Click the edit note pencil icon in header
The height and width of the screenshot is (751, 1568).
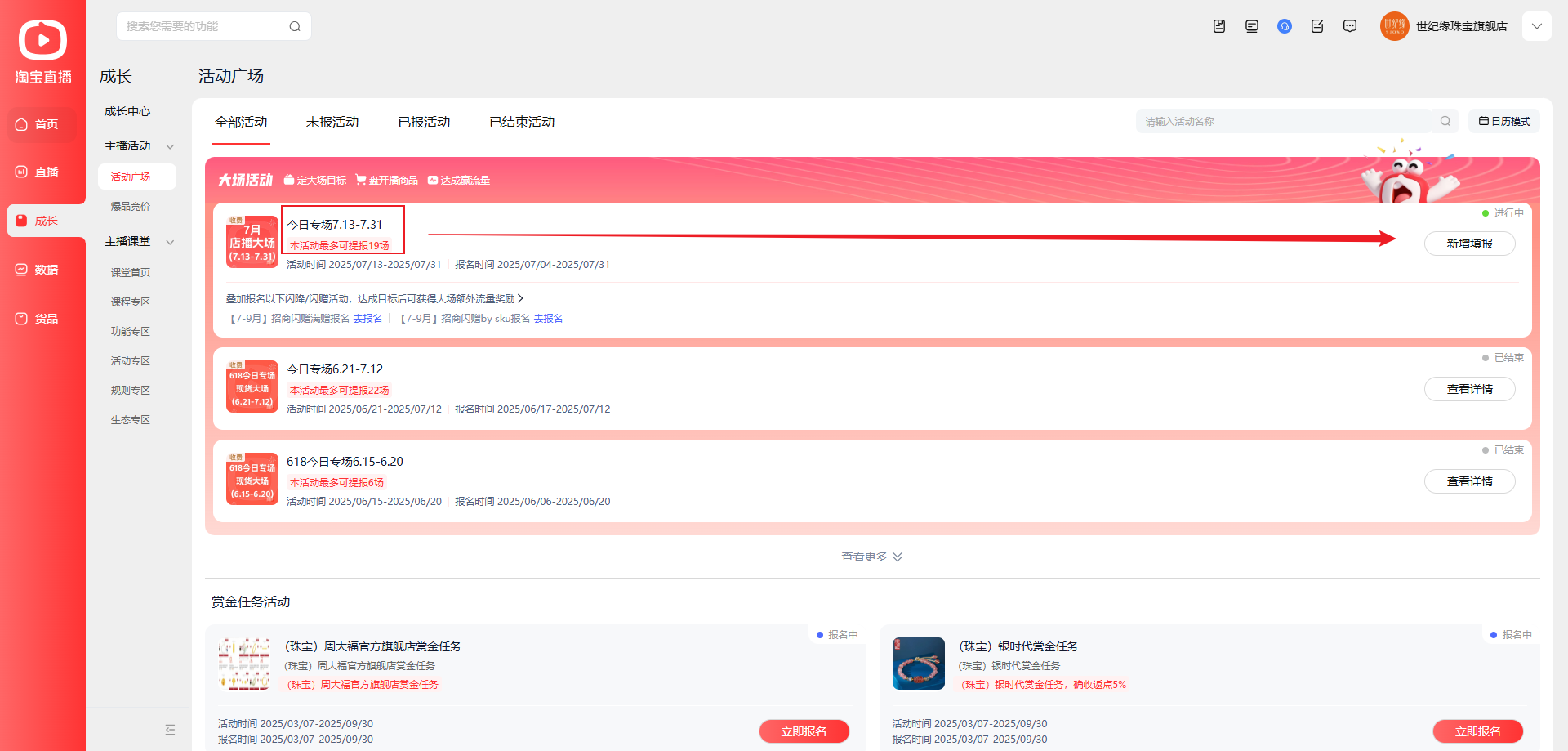tap(1316, 26)
